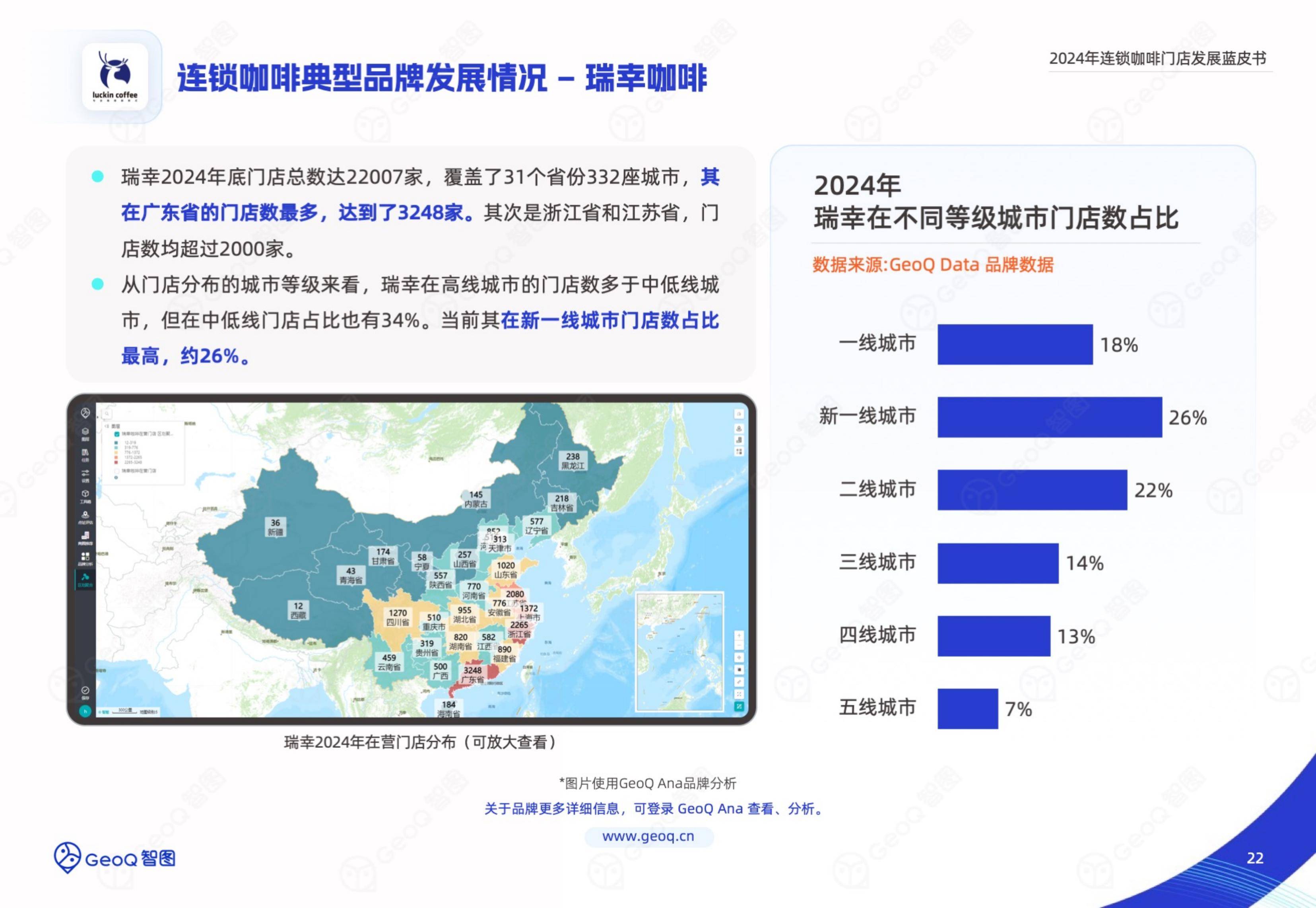Open the 图层 layers panel in the map sidebar
The height and width of the screenshot is (908, 1316).
[85, 435]
